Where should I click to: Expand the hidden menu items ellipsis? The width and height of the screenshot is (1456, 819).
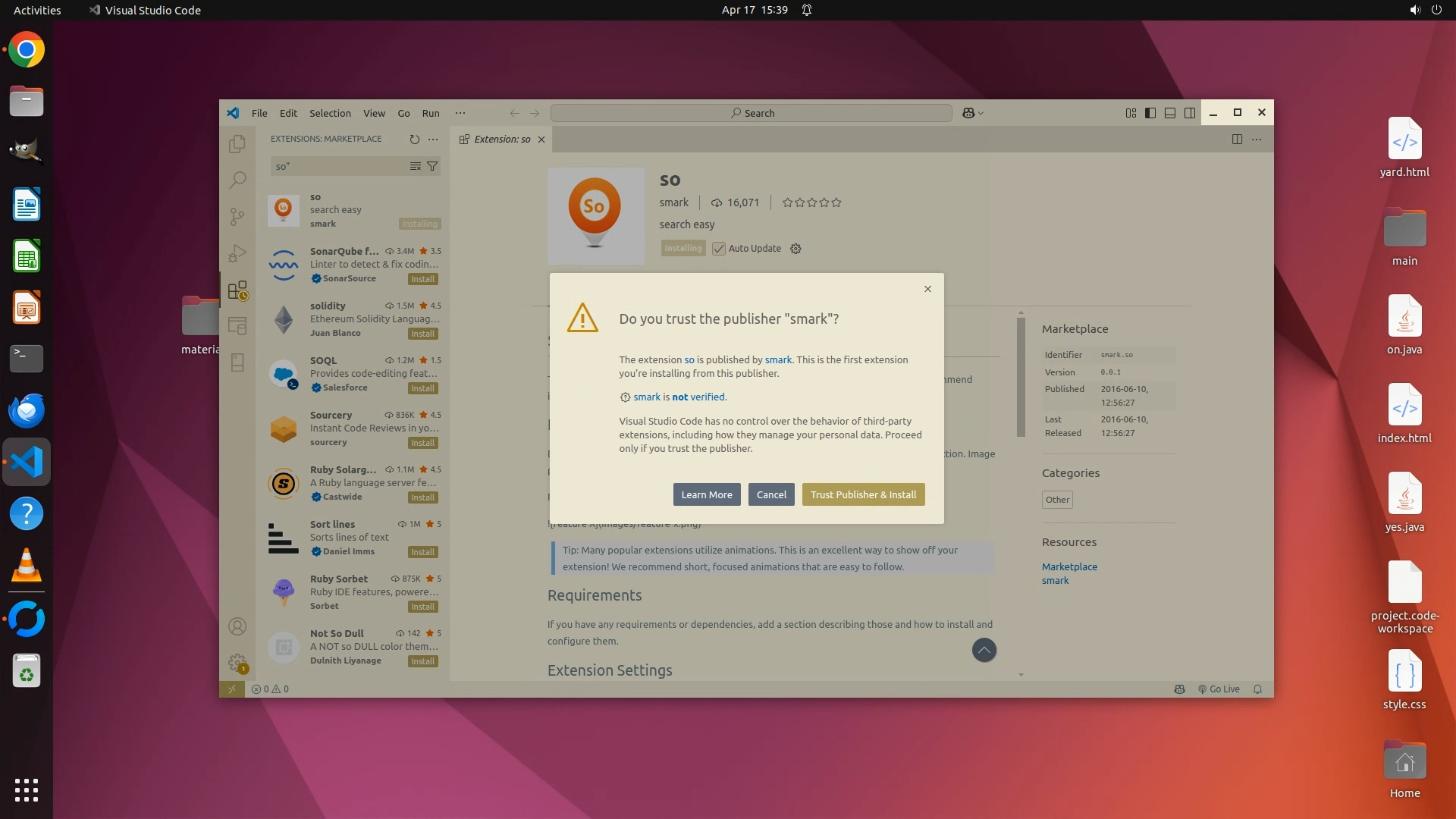[460, 113]
